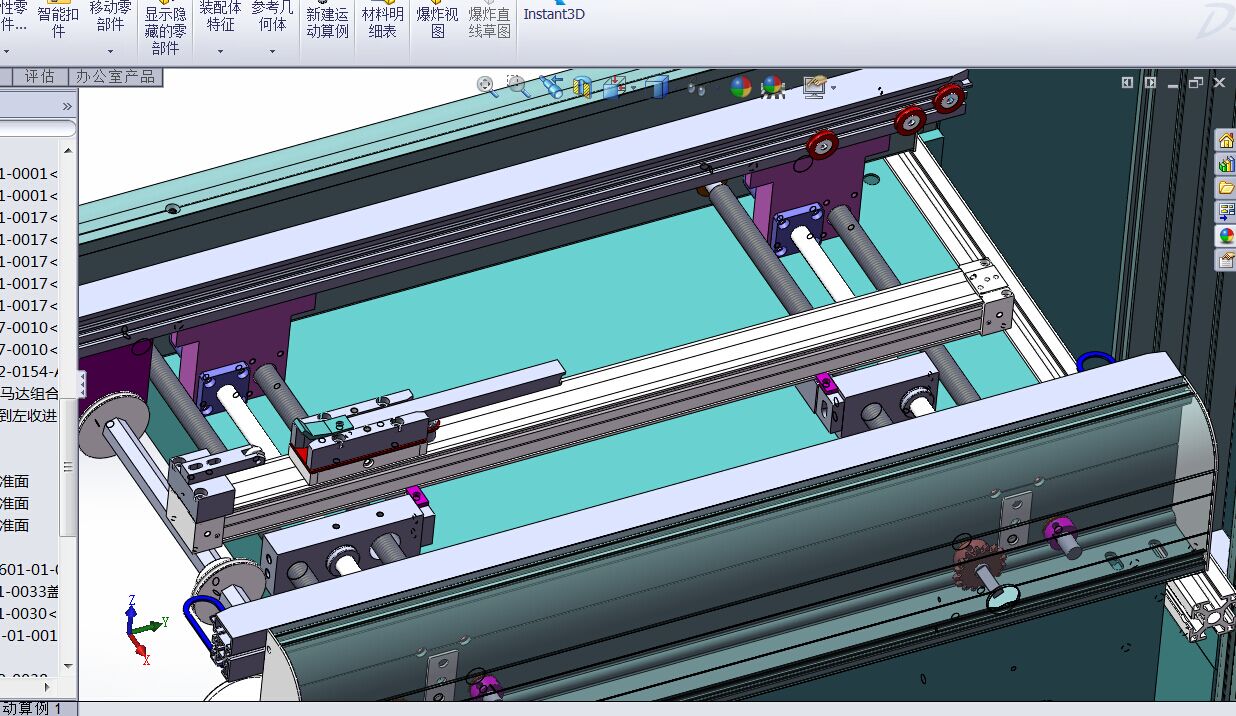Viewport: 1236px width, 716px height.
Task: Select the 马达组合 tree item
Action: point(29,393)
